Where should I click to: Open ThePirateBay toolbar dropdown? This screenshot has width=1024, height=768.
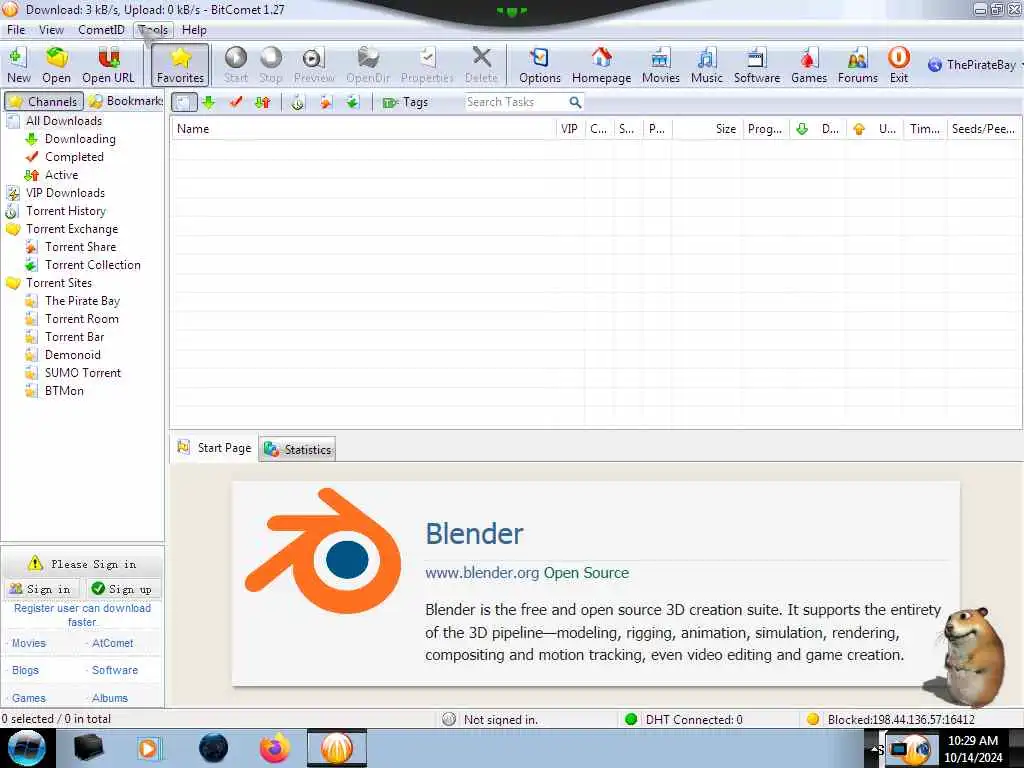click(x=974, y=65)
